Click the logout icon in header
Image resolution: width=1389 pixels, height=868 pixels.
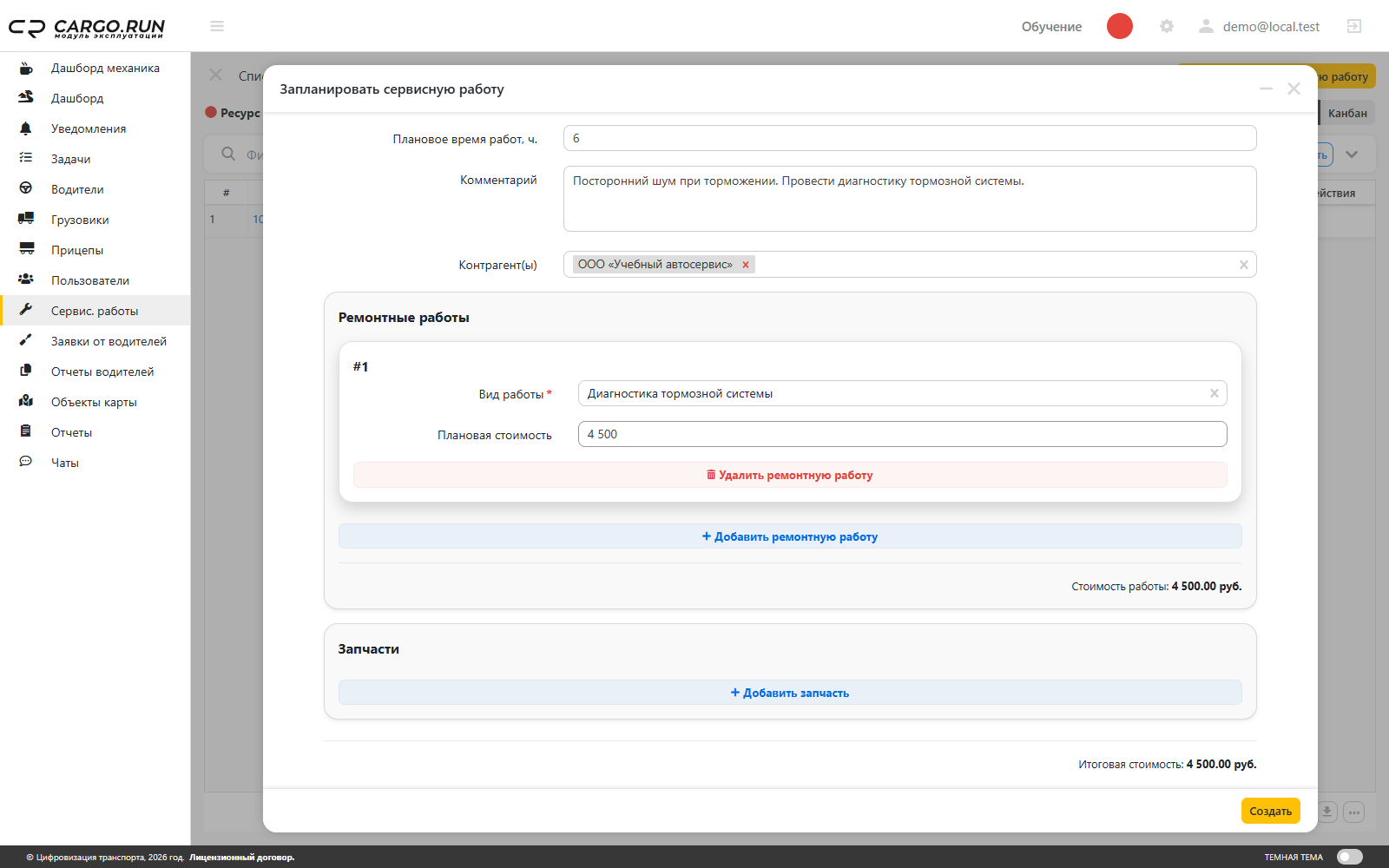click(1354, 26)
